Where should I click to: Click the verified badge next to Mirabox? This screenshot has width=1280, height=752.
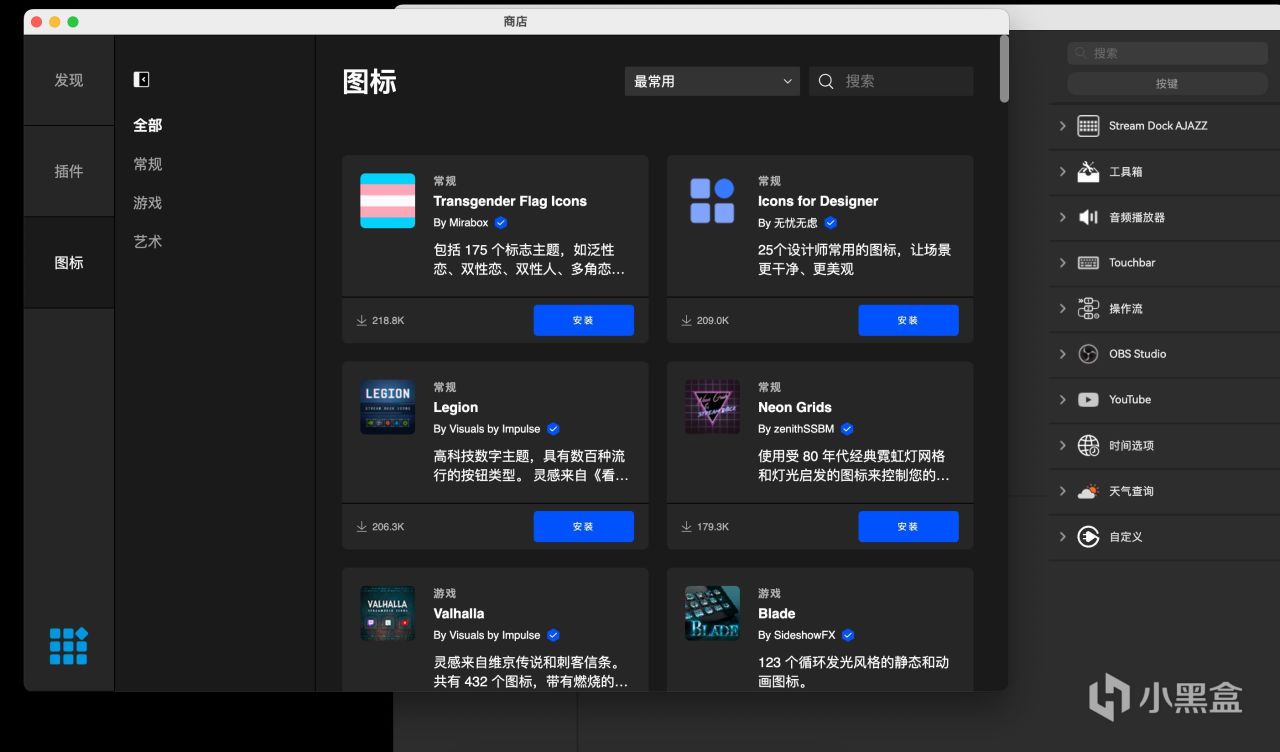pyautogui.click(x=501, y=223)
